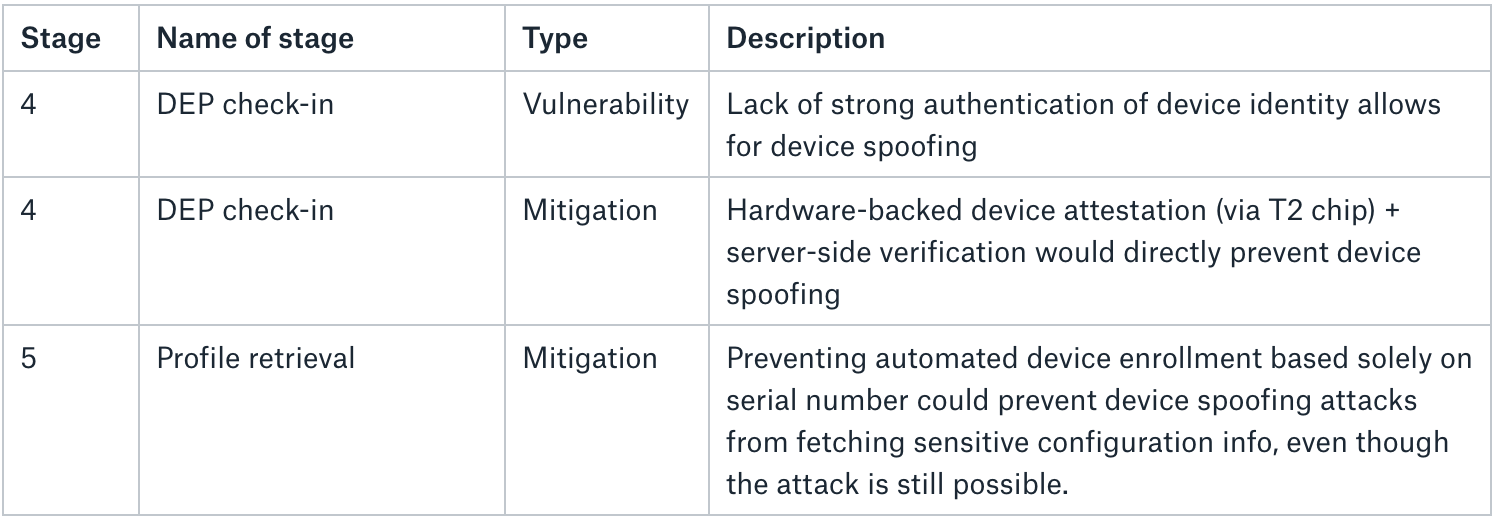Click stage number 4 in the Vulnerability row
Viewport: 1496px width, 518px height.
click(x=28, y=104)
